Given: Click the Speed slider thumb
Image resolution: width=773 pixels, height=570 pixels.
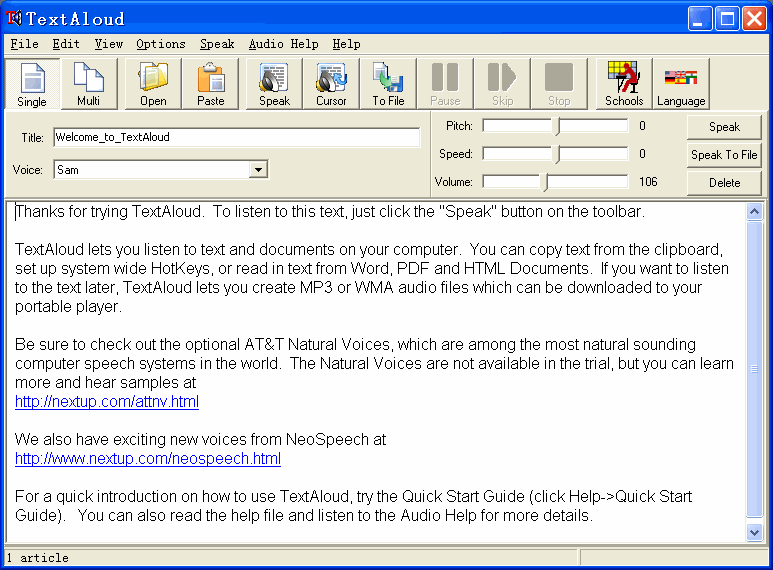Looking at the screenshot, I should (558, 154).
